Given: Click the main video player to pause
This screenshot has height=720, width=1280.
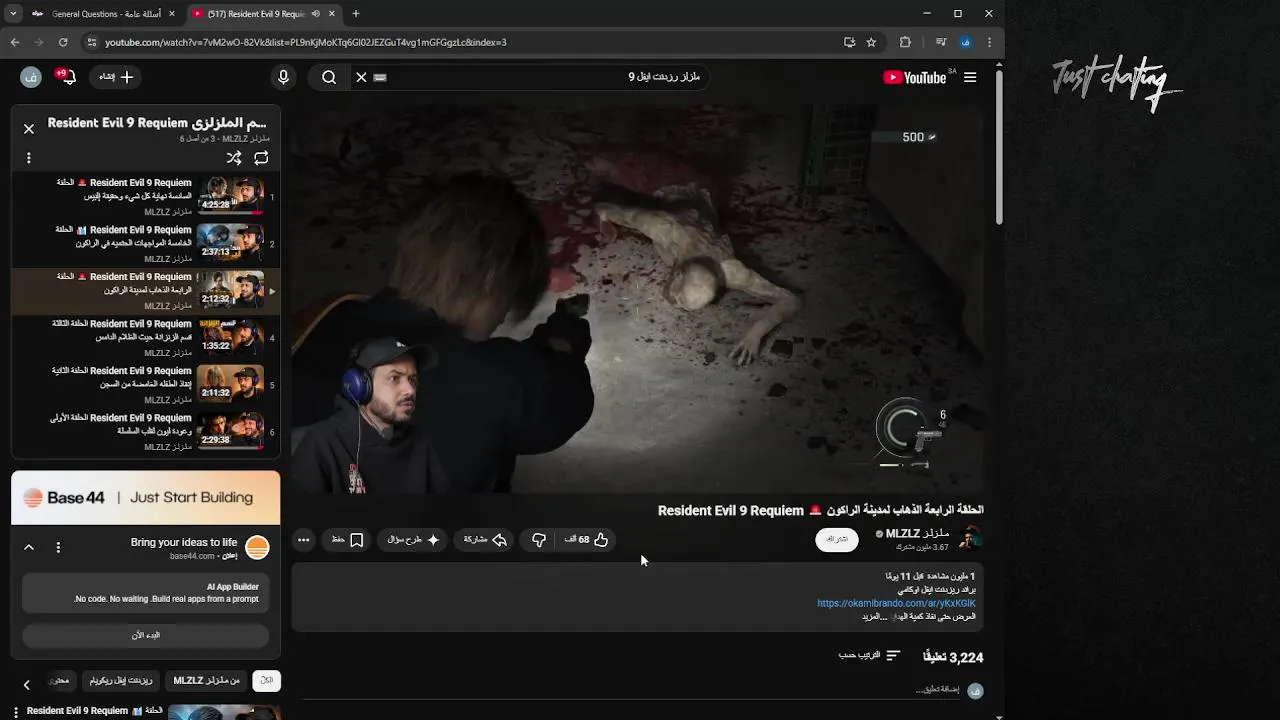Looking at the screenshot, I should (x=638, y=298).
